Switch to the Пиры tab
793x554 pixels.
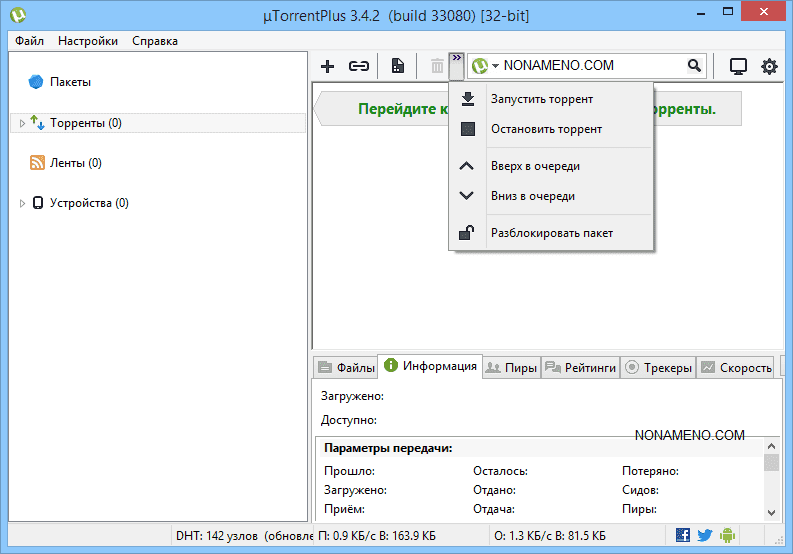(511, 367)
